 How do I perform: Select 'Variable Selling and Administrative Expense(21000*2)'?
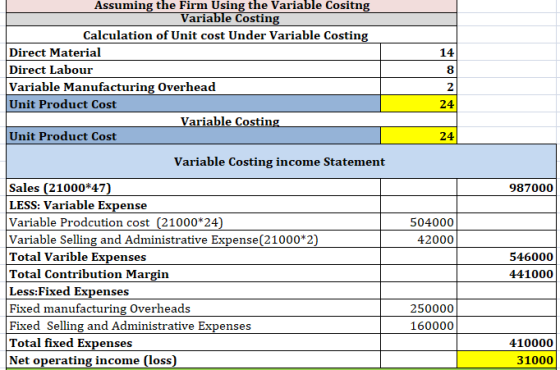(x=193, y=239)
